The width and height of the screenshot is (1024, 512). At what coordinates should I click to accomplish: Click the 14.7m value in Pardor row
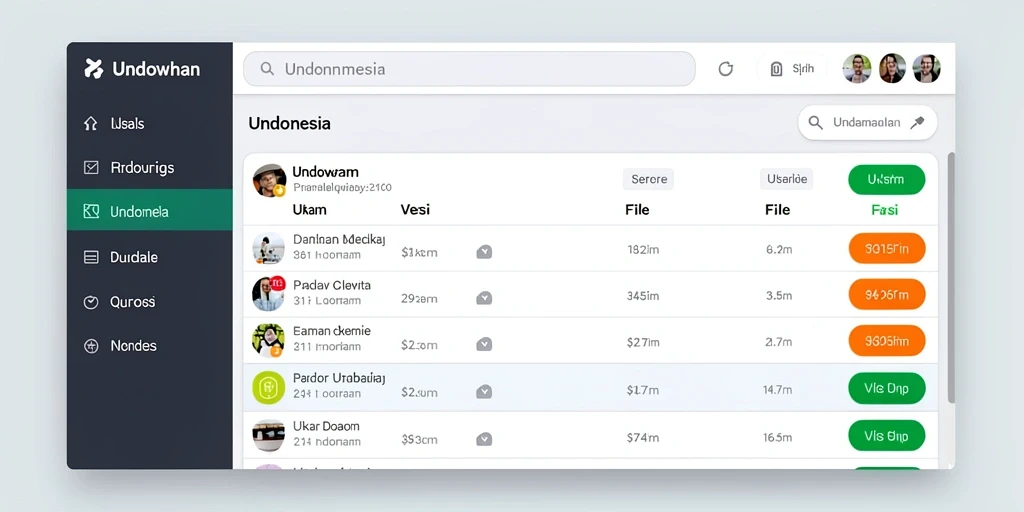point(777,390)
